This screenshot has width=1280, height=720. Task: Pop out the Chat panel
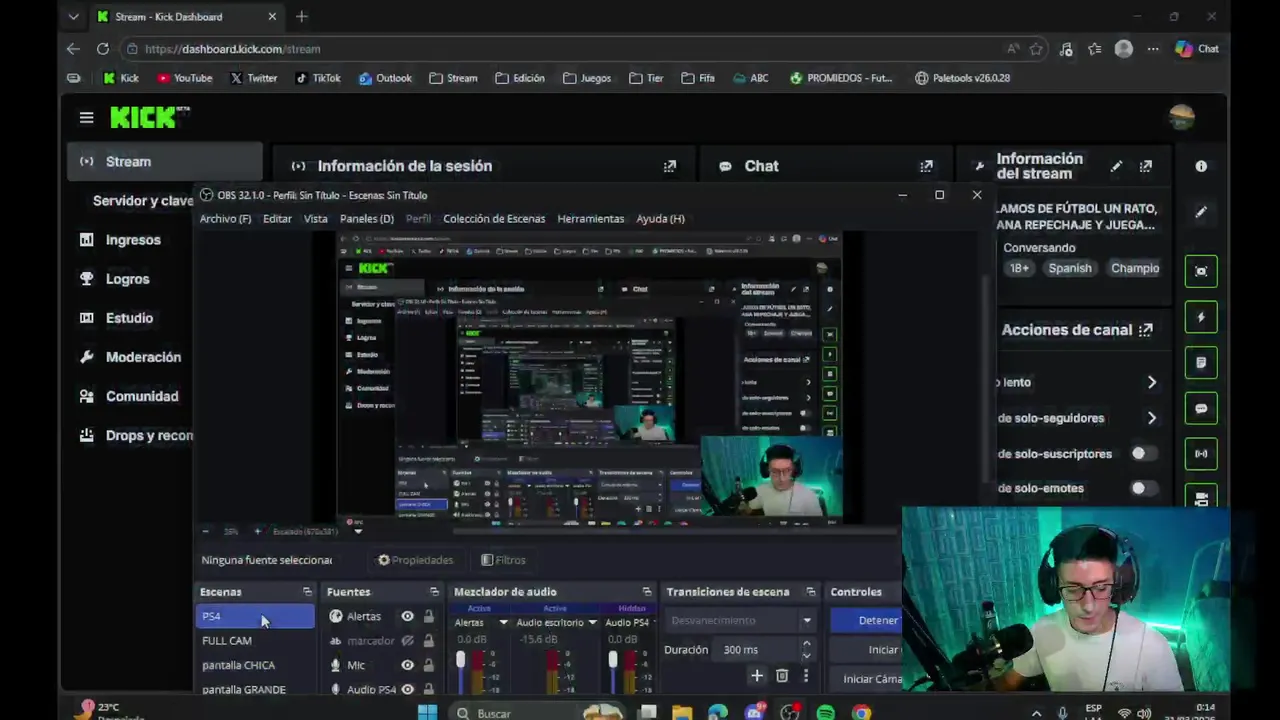tap(926, 166)
